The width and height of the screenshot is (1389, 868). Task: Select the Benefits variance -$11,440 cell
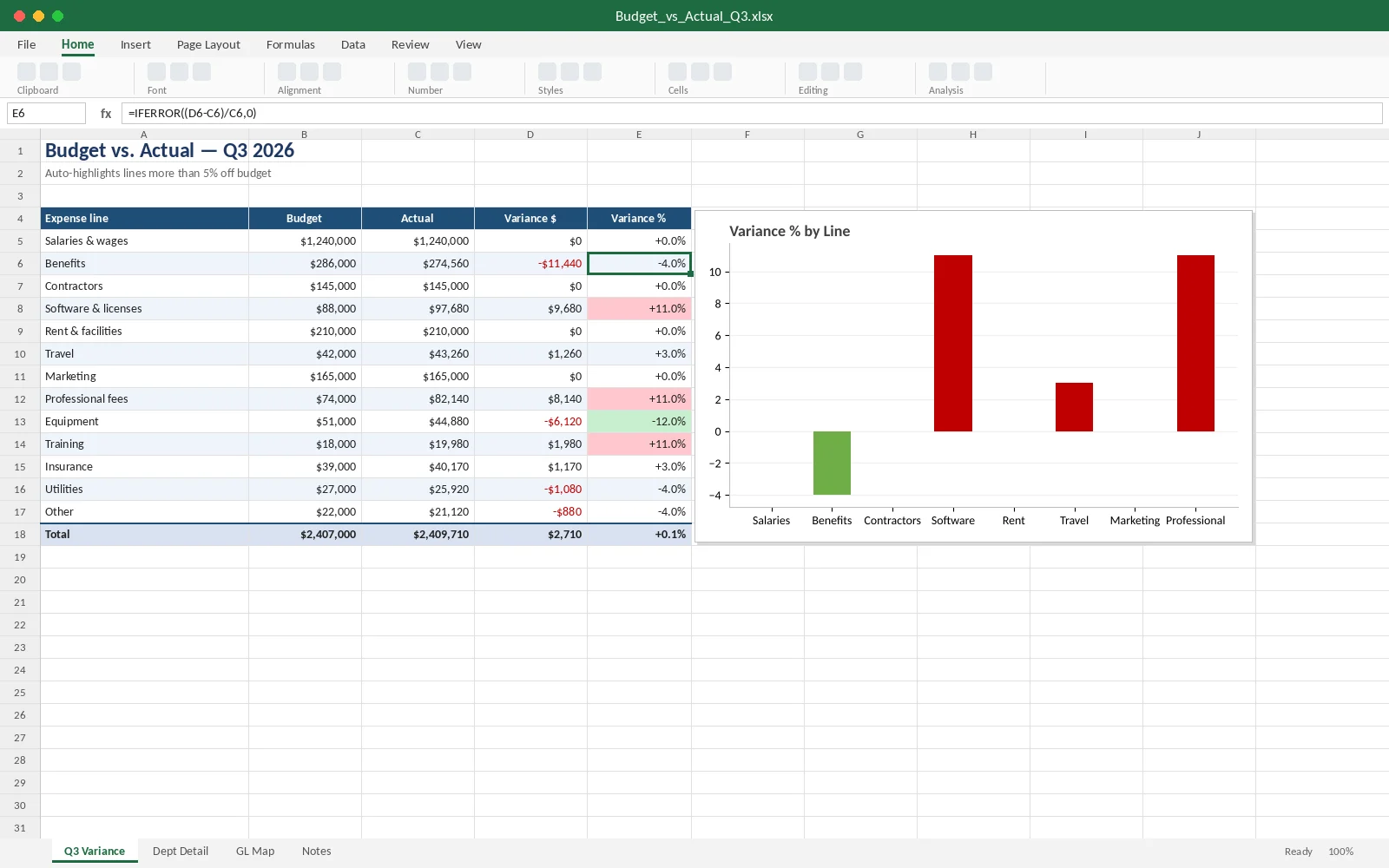point(530,263)
